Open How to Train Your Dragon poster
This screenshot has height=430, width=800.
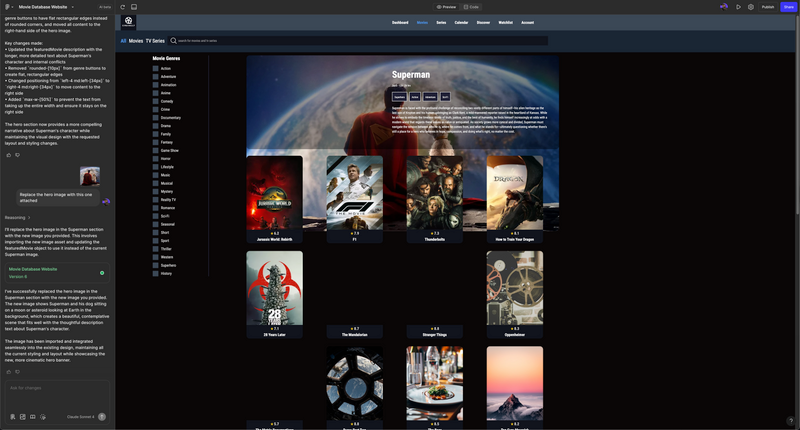tap(515, 193)
